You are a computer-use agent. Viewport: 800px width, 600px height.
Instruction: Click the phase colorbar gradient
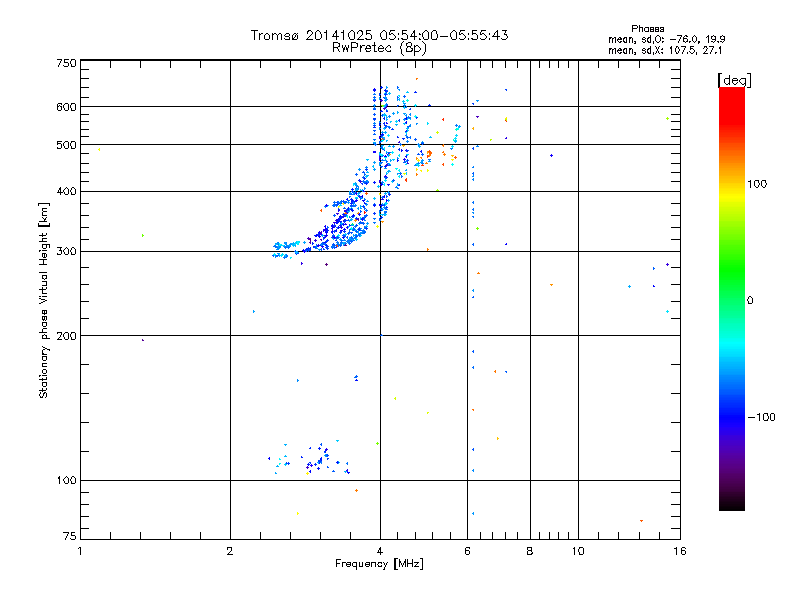pos(732,299)
